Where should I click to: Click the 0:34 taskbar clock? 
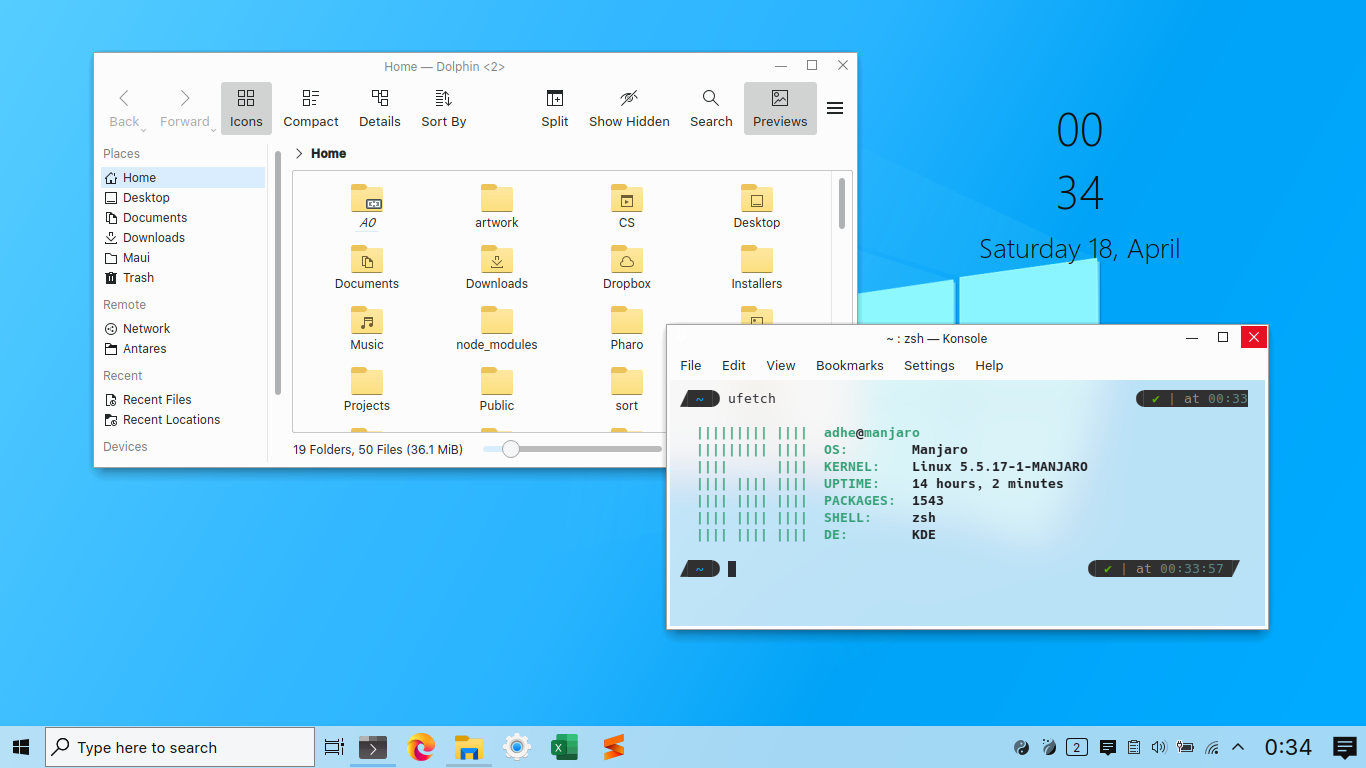1288,747
